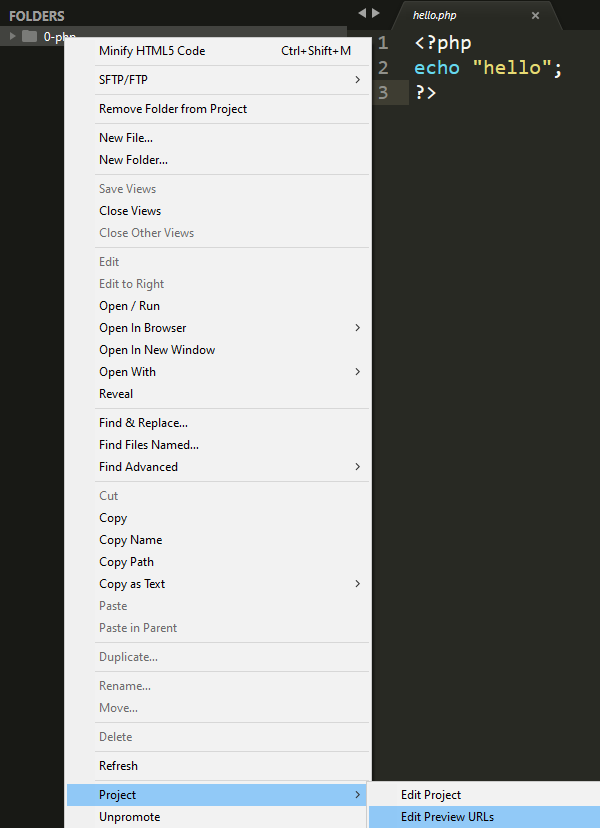Go to next tab with right arrow

point(376,13)
